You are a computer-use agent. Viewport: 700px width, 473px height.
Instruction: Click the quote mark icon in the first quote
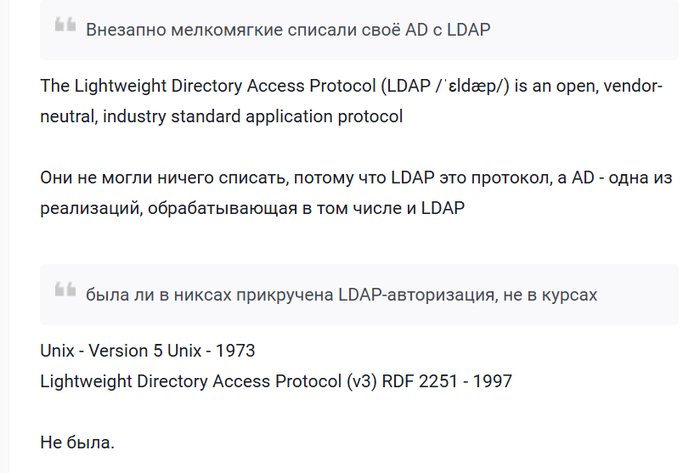[x=65, y=27]
